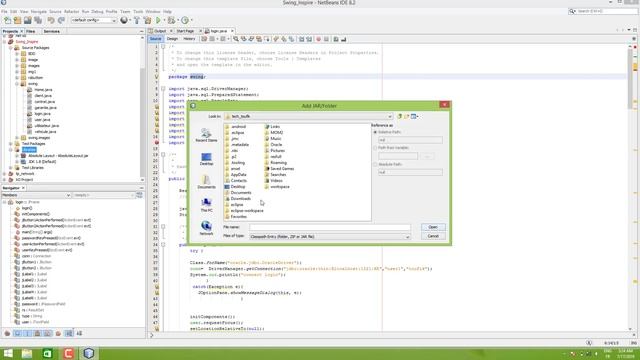
Task: Open NetBeans cube icon on taskbar
Action: coord(89,353)
